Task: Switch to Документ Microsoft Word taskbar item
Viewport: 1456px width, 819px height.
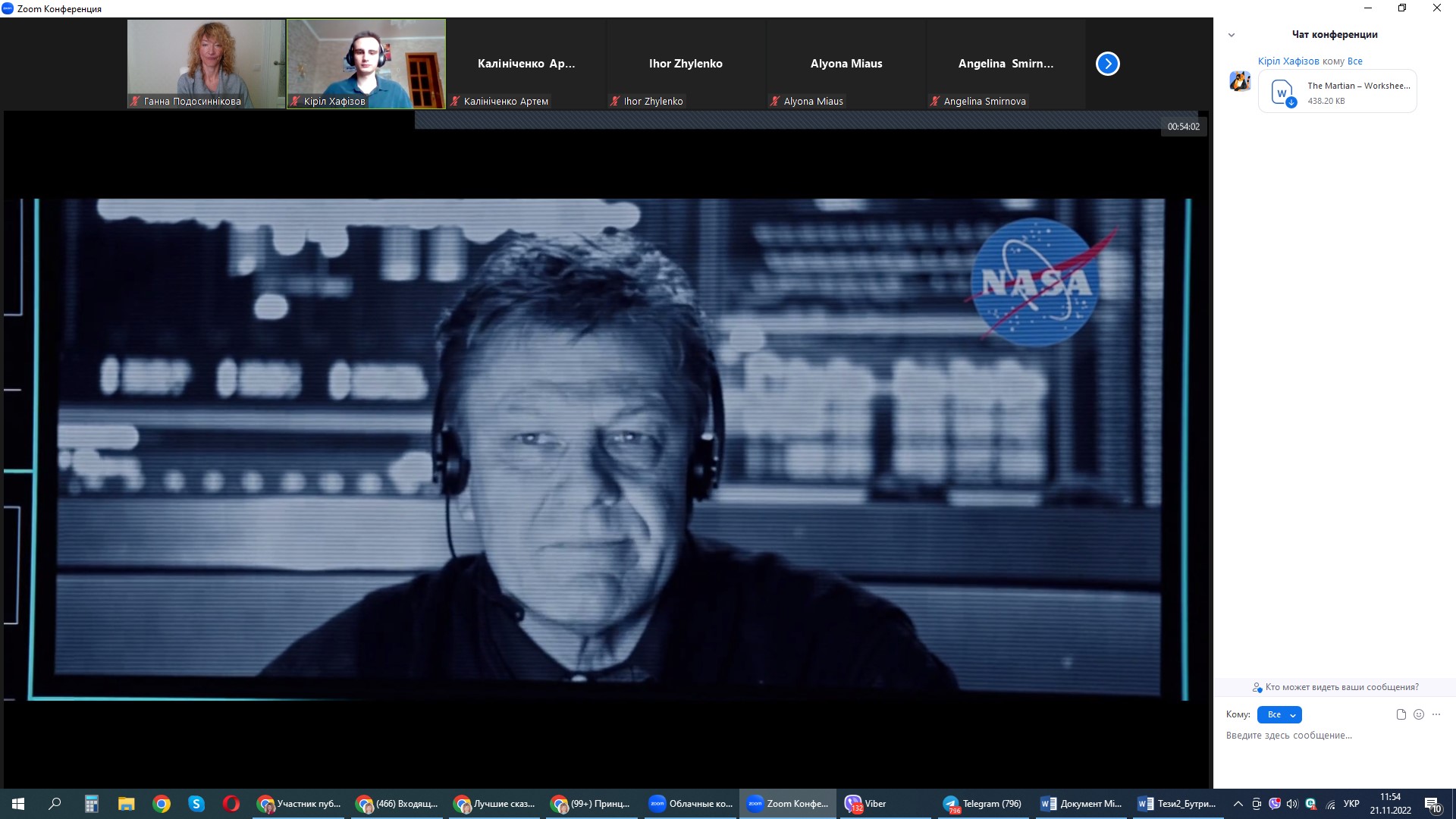Action: click(1081, 804)
